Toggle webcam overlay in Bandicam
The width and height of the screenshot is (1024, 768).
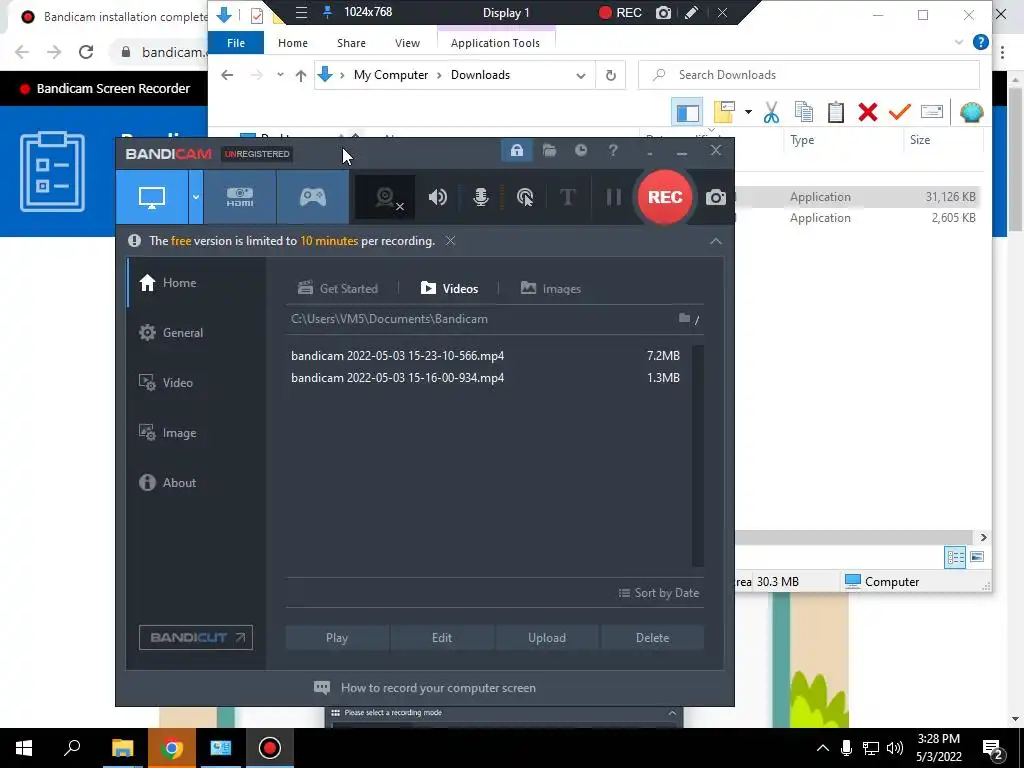tap(385, 197)
